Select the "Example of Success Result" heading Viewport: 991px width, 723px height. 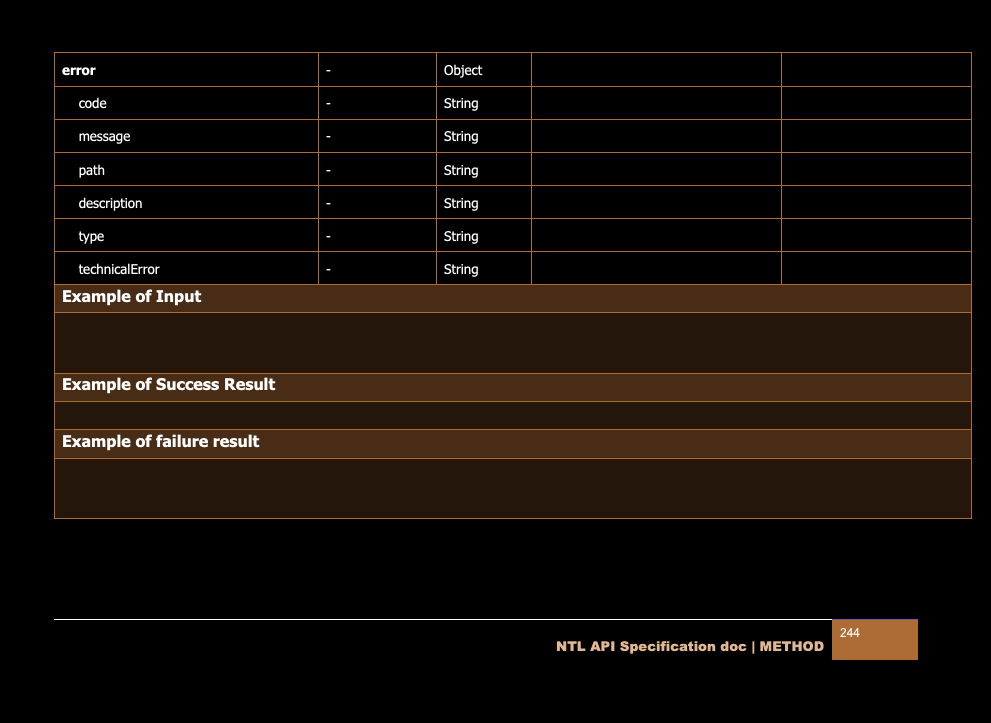coord(168,385)
